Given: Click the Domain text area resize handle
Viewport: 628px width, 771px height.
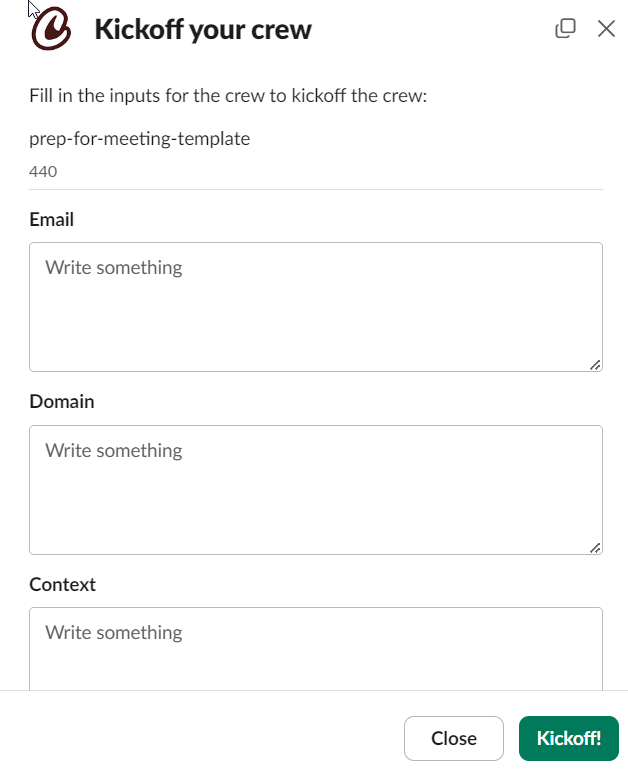Looking at the screenshot, I should click(x=595, y=547).
